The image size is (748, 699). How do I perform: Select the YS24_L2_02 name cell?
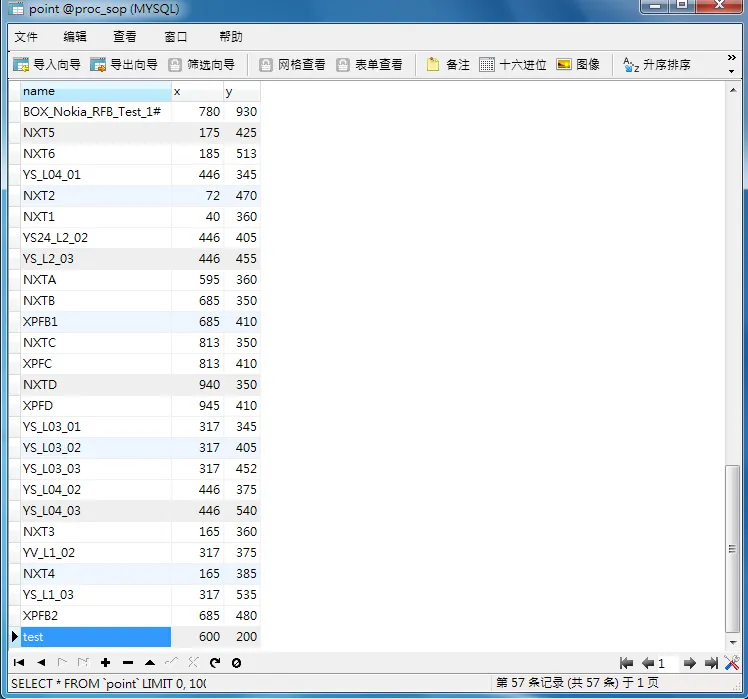[x=96, y=238]
